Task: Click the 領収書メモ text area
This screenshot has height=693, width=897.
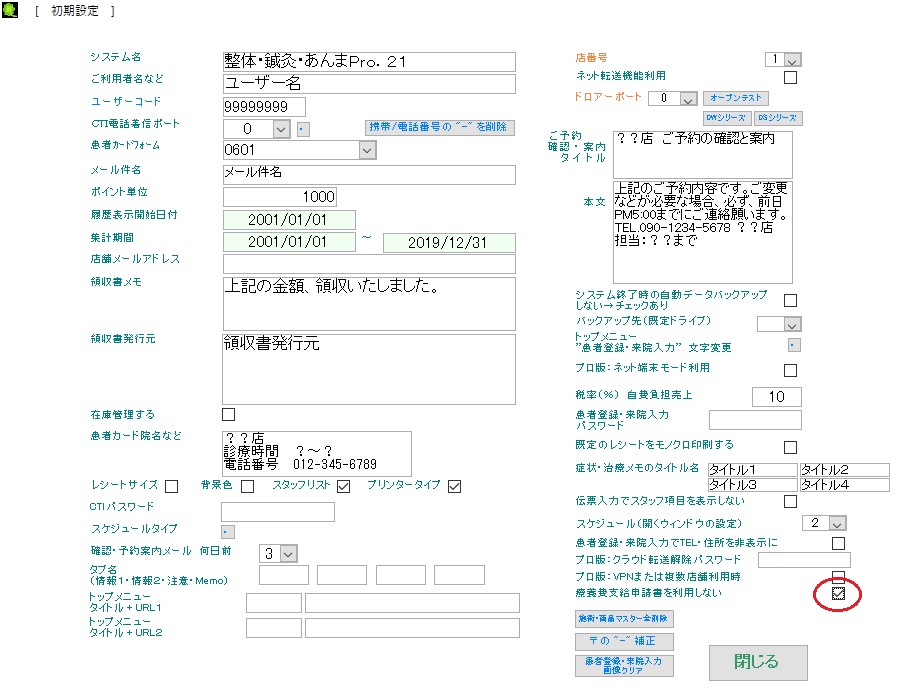Action: 369,304
